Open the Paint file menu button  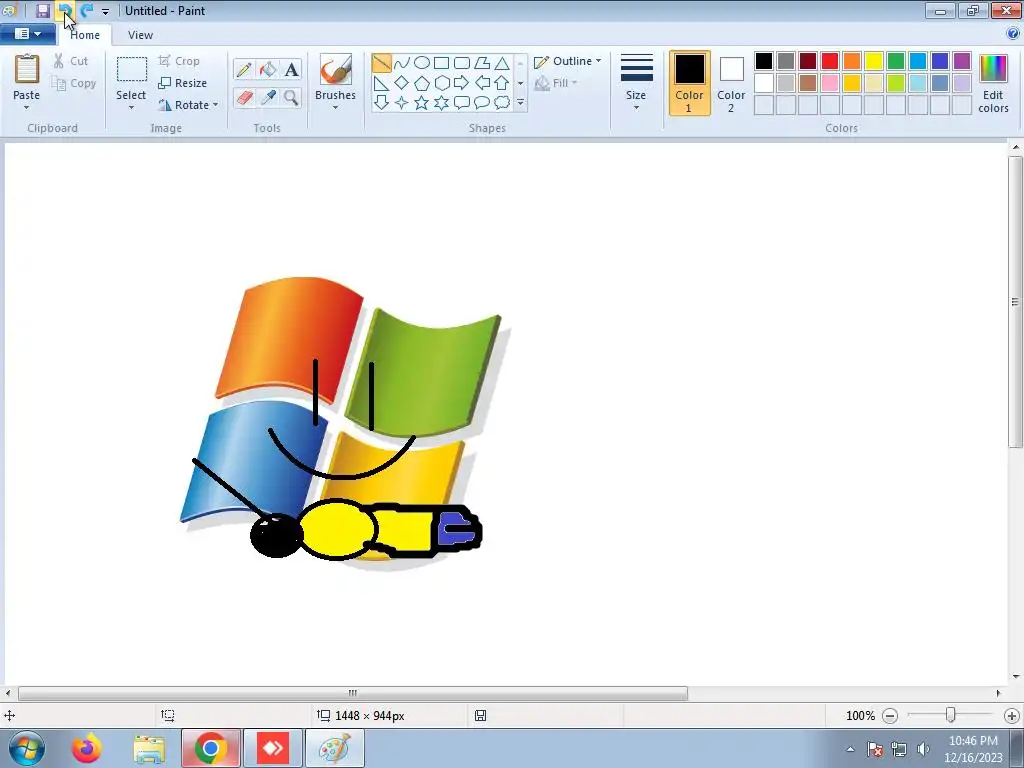(x=27, y=34)
